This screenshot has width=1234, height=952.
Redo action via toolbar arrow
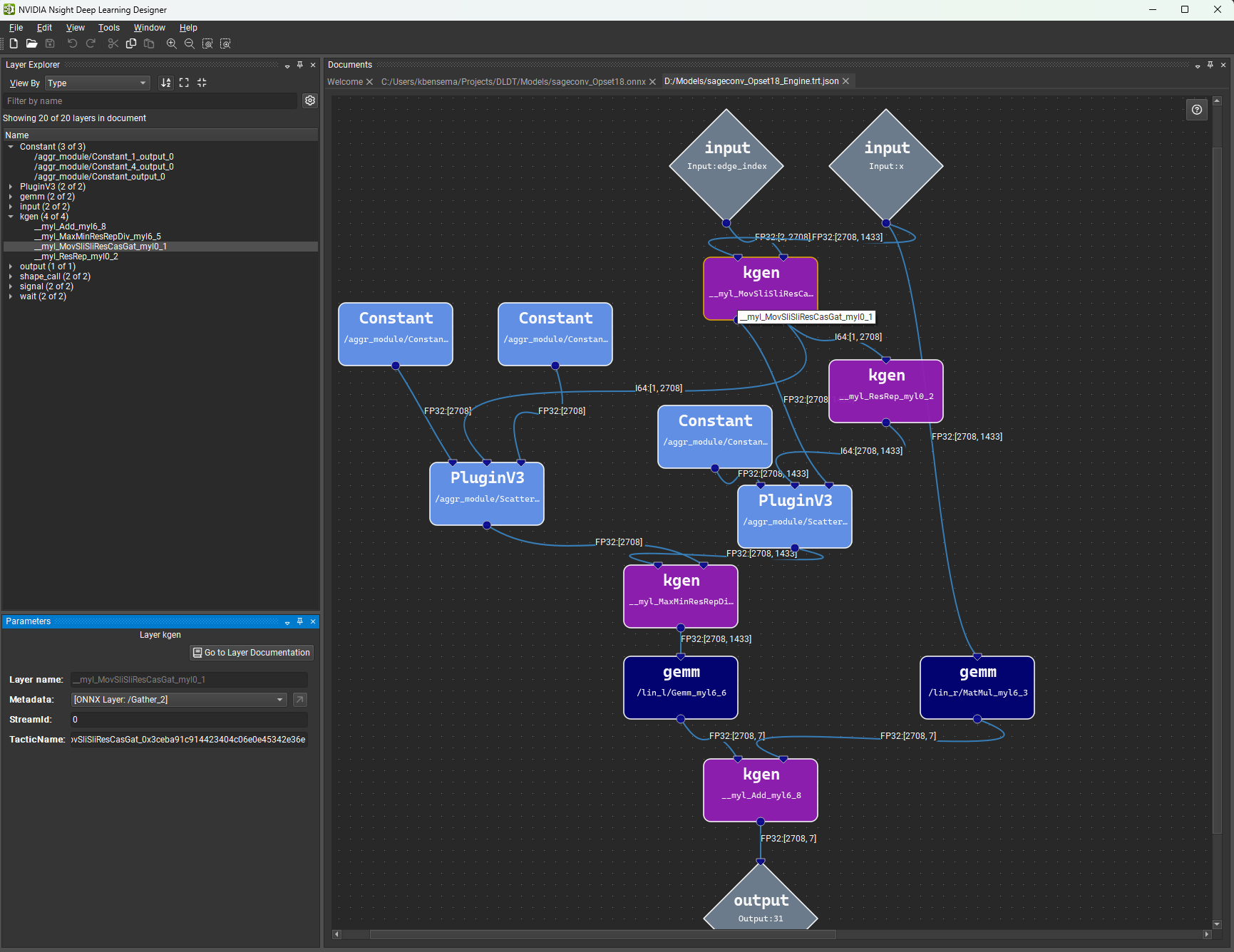click(91, 43)
